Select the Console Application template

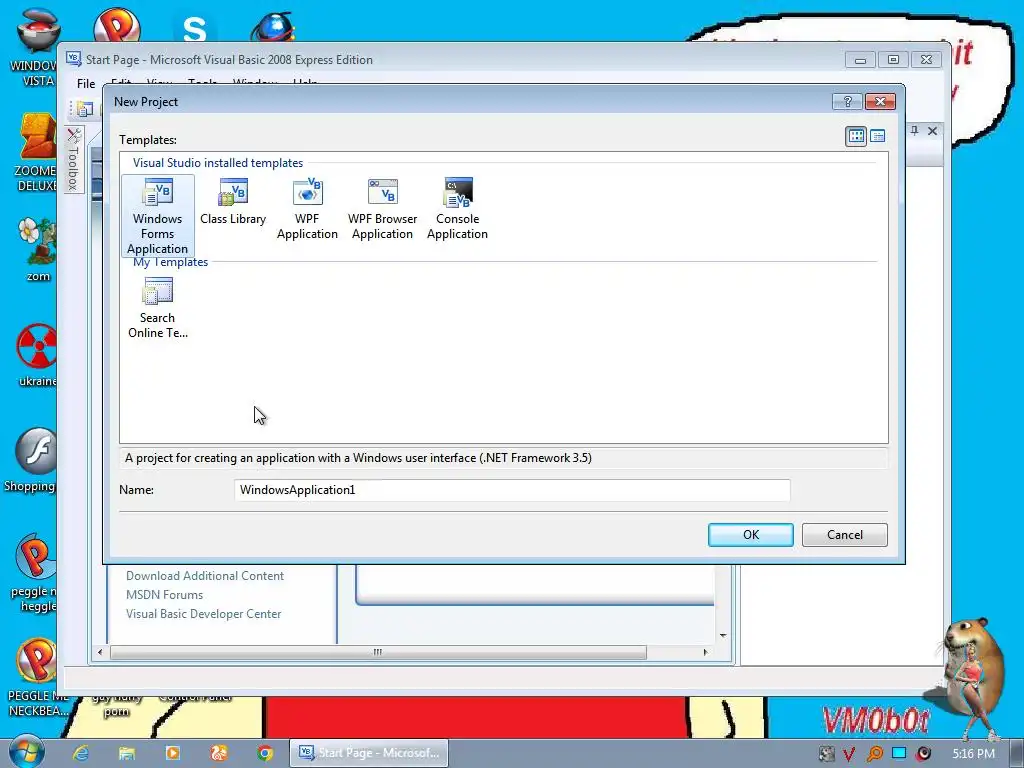[x=457, y=209]
